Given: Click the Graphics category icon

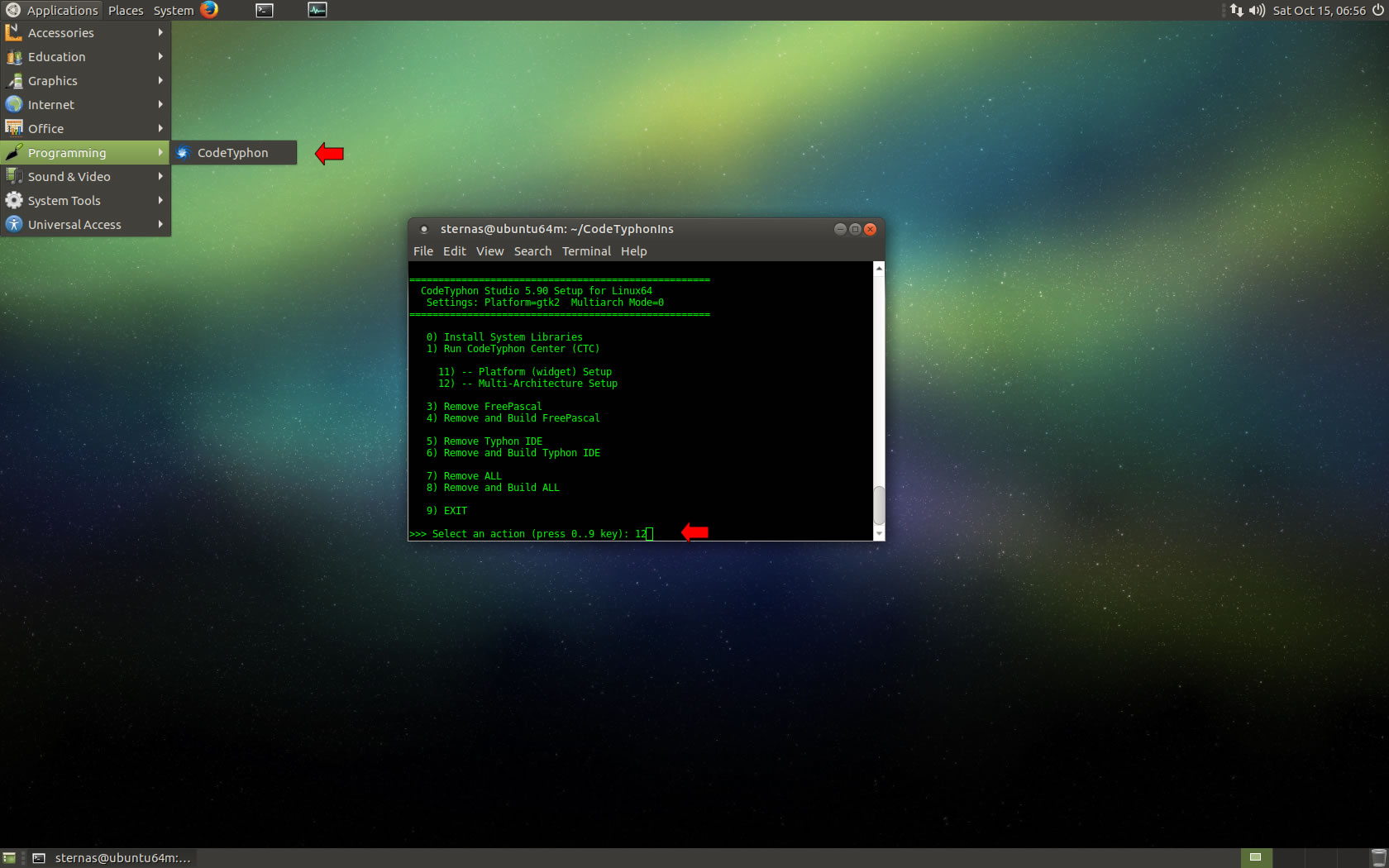Looking at the screenshot, I should coord(14,80).
